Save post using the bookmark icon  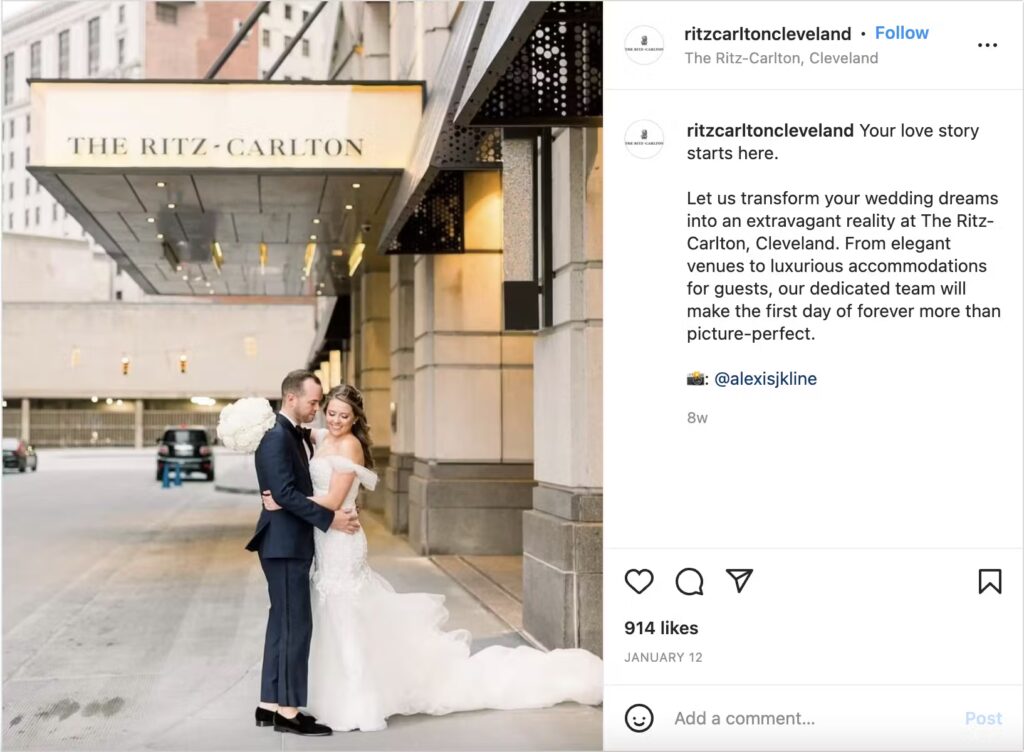tap(989, 581)
